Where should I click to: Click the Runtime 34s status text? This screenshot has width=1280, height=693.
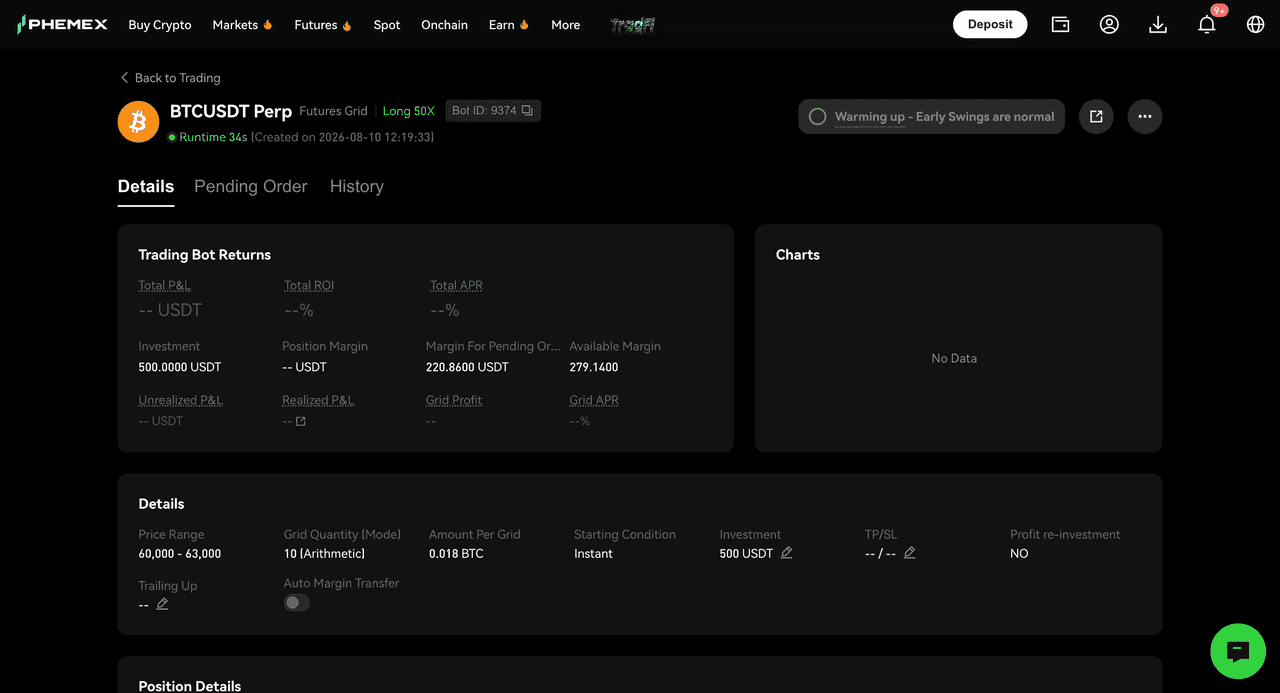click(x=213, y=137)
